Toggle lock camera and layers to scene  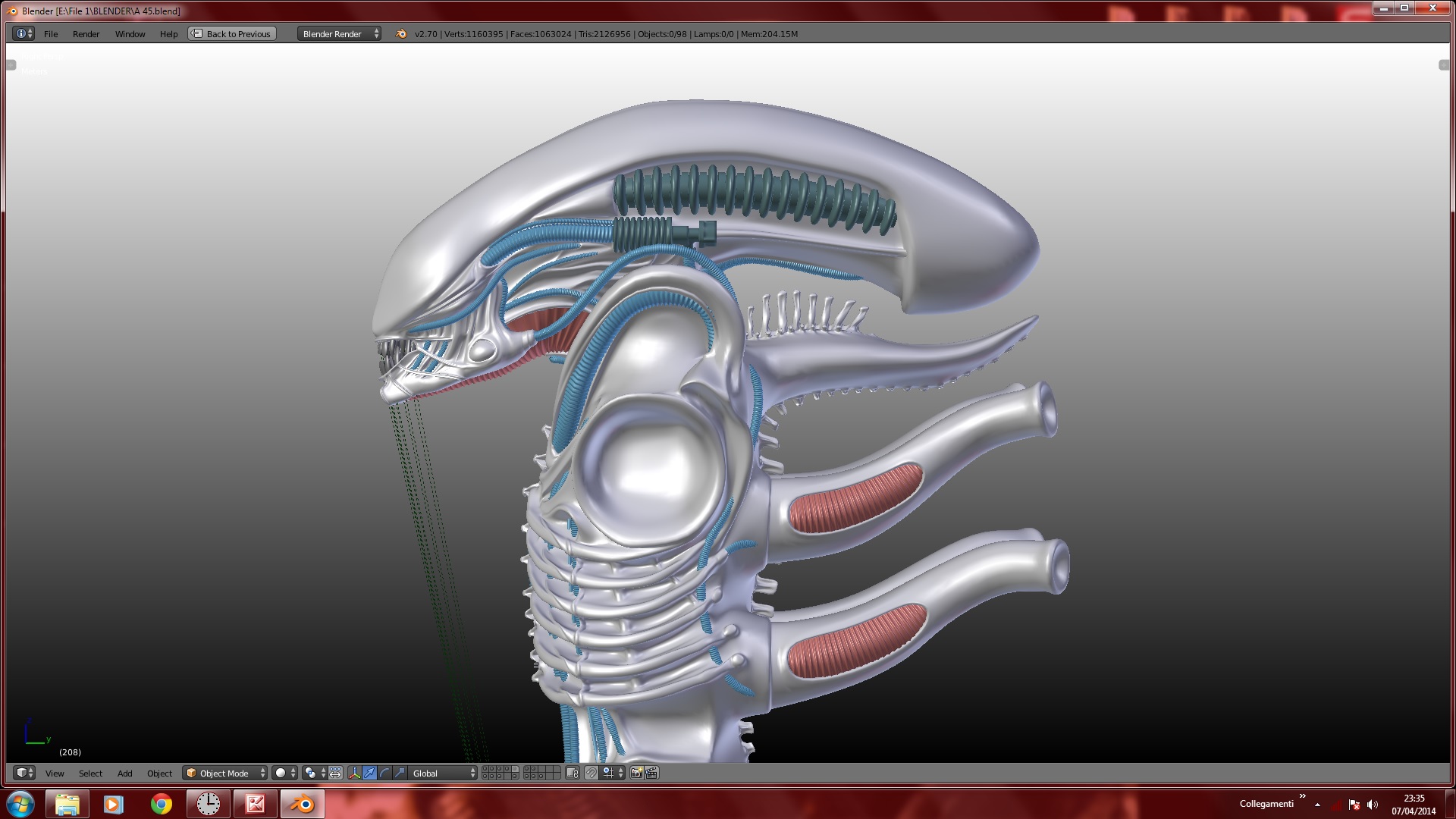click(x=573, y=773)
